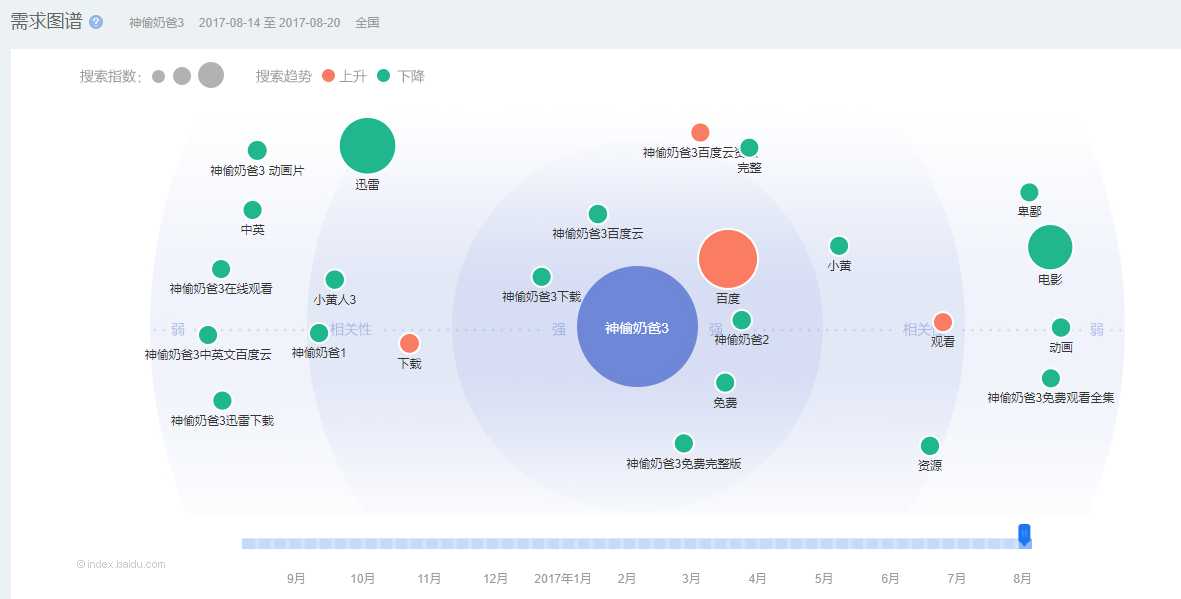Jump timeline to 2月
This screenshot has width=1181, height=599.
pyautogui.click(x=626, y=579)
